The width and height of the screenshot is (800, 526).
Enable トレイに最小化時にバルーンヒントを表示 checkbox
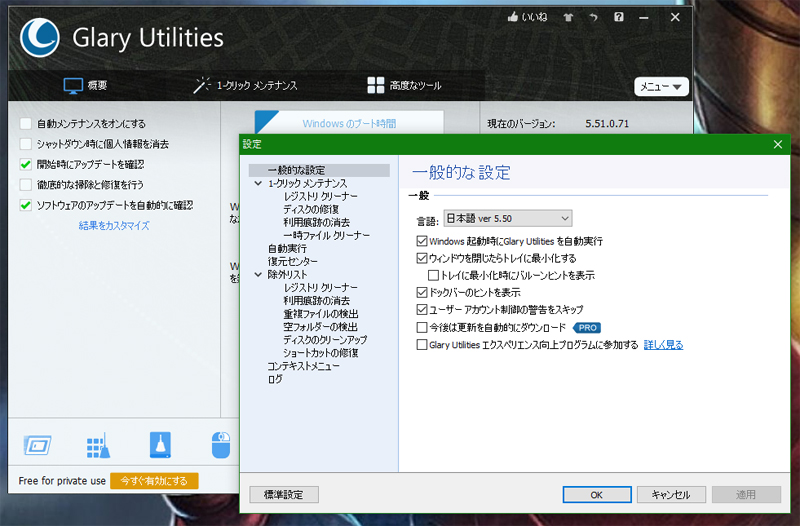[433, 275]
